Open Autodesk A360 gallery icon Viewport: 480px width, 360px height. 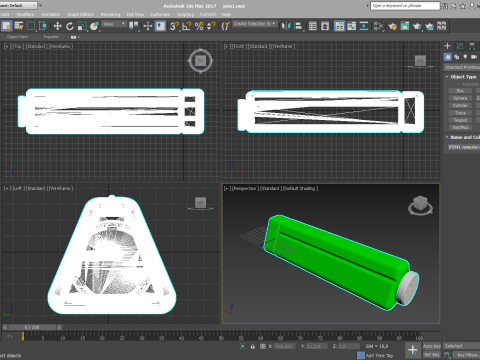(442, 26)
